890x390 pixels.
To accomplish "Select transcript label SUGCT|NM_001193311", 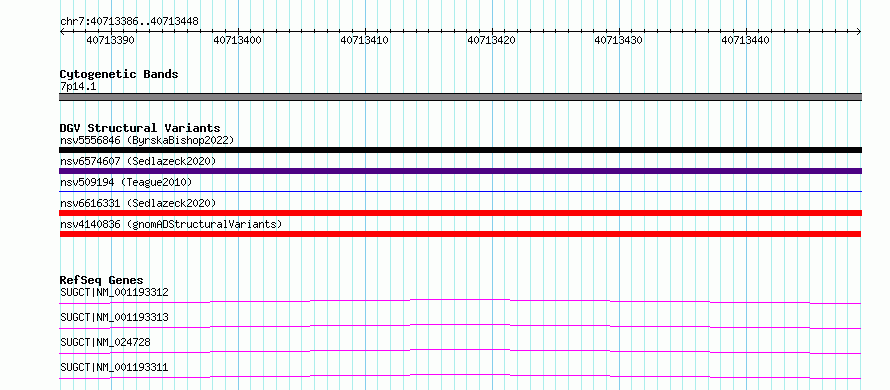I will pyautogui.click(x=114, y=367).
